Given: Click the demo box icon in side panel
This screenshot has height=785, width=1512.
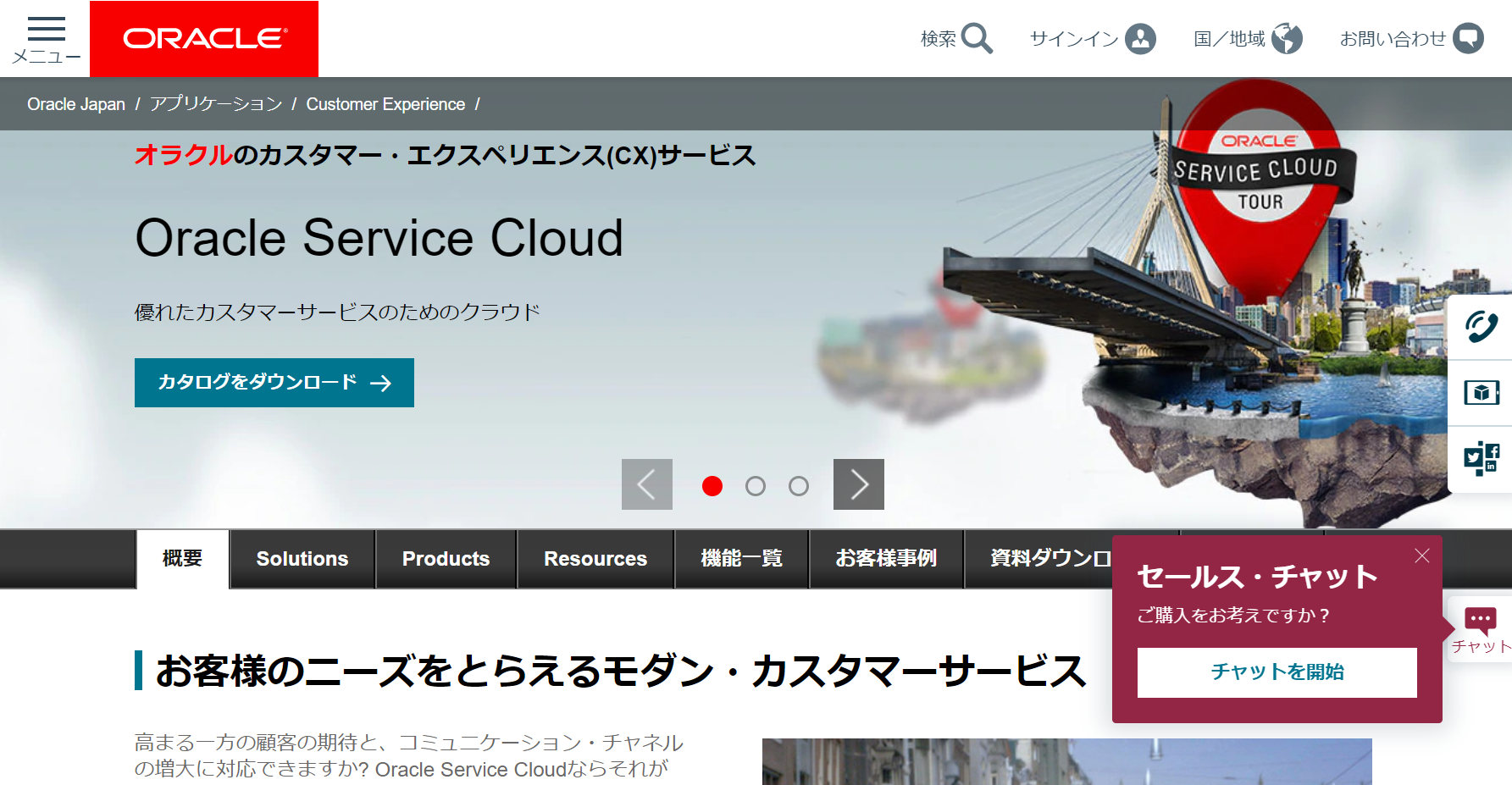Looking at the screenshot, I should tap(1482, 393).
